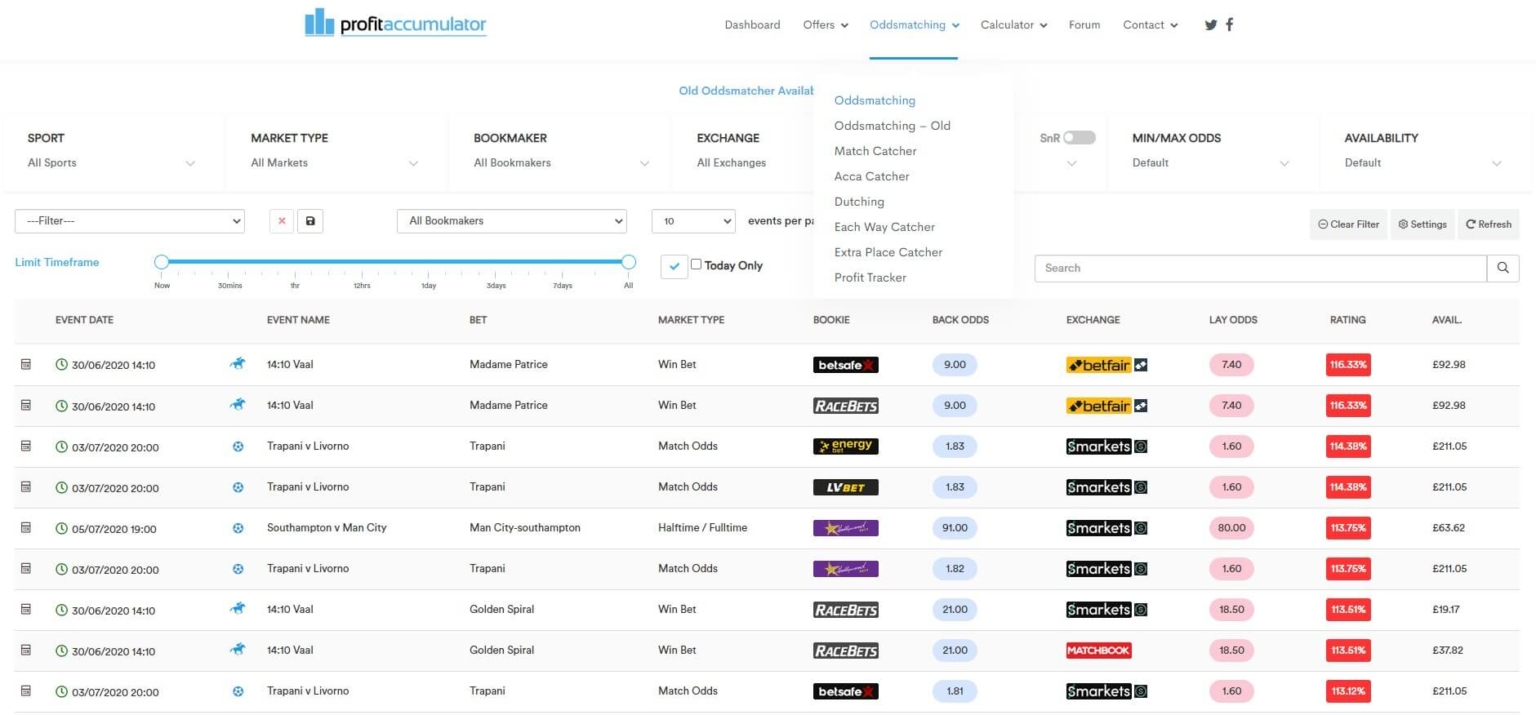The width and height of the screenshot is (1536, 715).
Task: Open the save filter disk icon
Action: point(310,220)
